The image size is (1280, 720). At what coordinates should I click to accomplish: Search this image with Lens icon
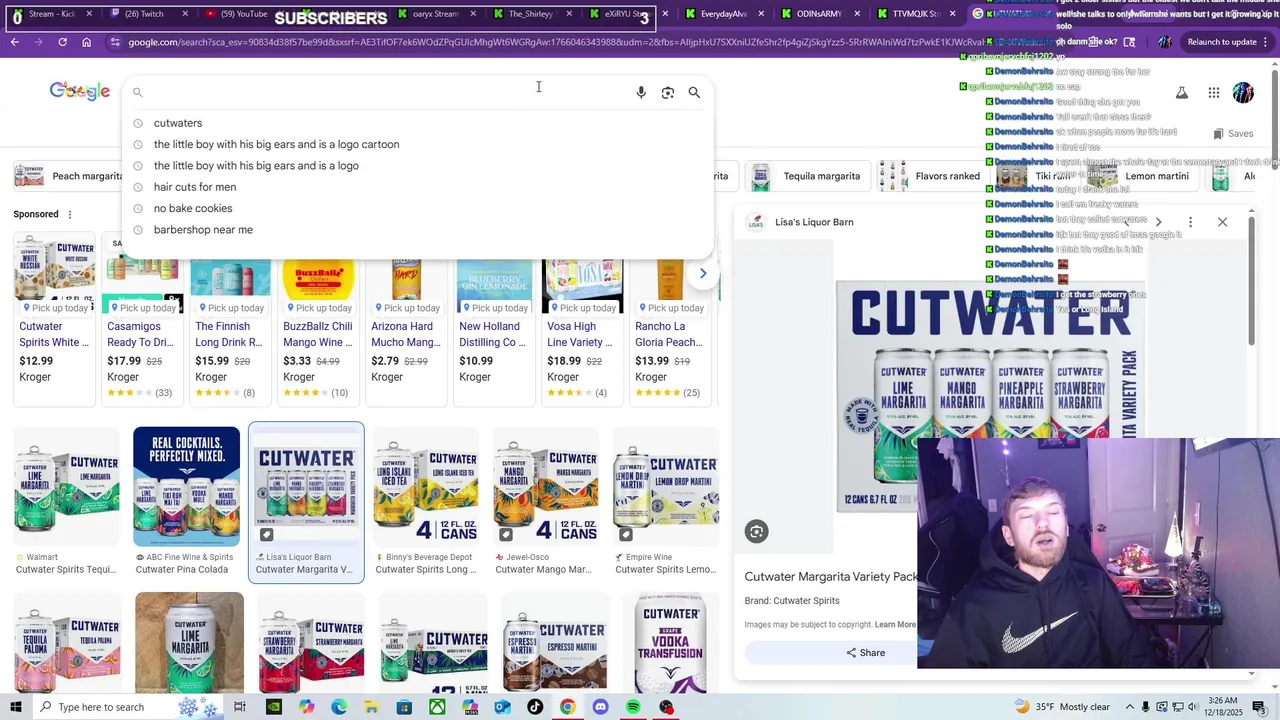(x=757, y=532)
